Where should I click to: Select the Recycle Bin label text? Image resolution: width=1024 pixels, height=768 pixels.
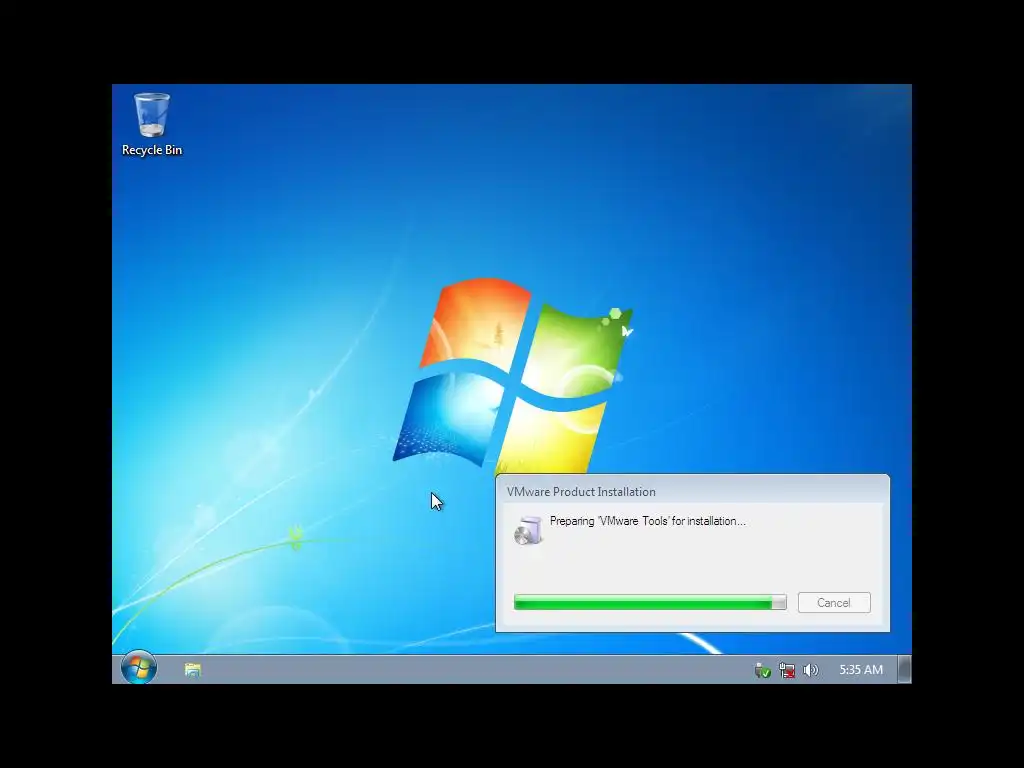pyautogui.click(x=152, y=150)
